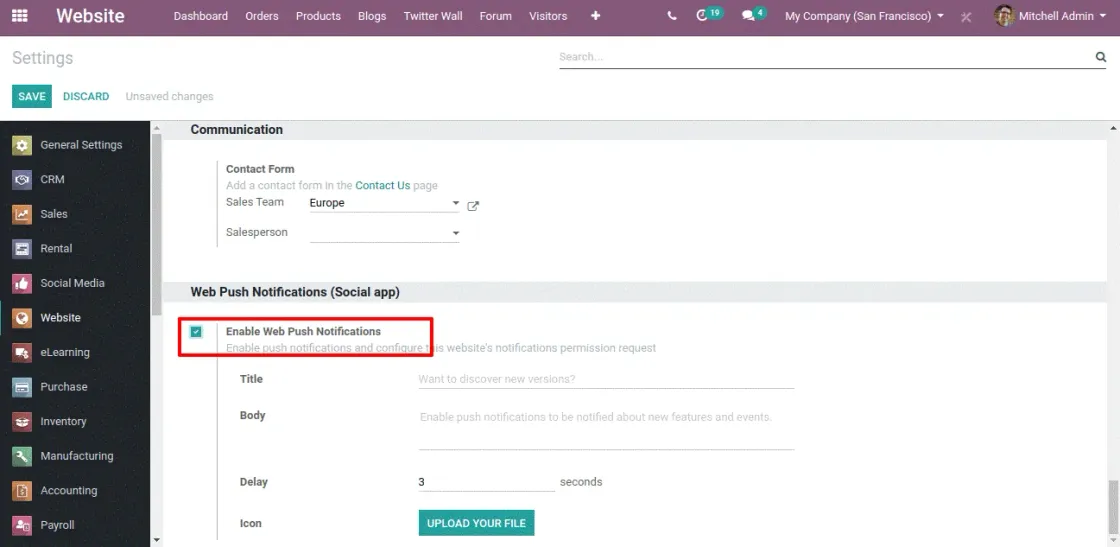Click Accounting document icon in sidebar
Viewport: 1120px width, 547px height.
[x=22, y=491]
